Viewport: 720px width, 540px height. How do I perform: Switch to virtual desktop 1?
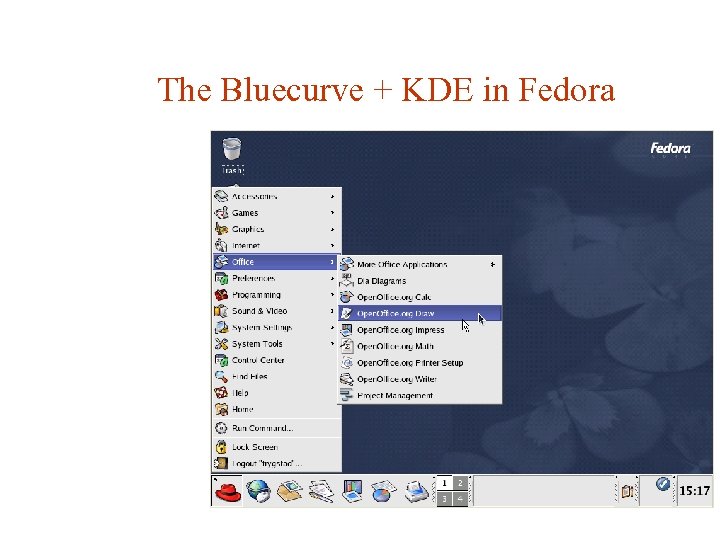point(444,483)
